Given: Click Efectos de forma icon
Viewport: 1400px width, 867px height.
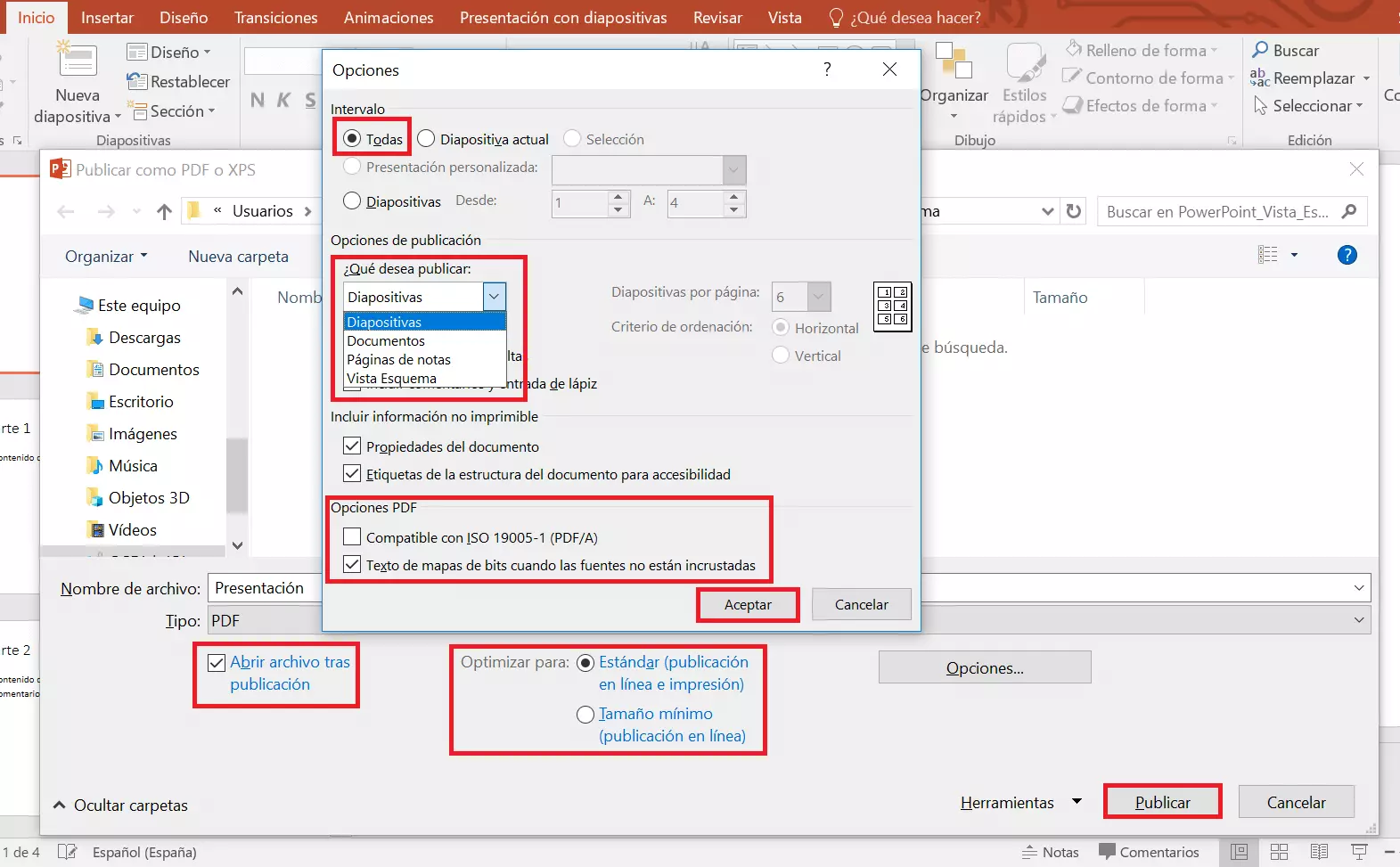Looking at the screenshot, I should (1072, 106).
